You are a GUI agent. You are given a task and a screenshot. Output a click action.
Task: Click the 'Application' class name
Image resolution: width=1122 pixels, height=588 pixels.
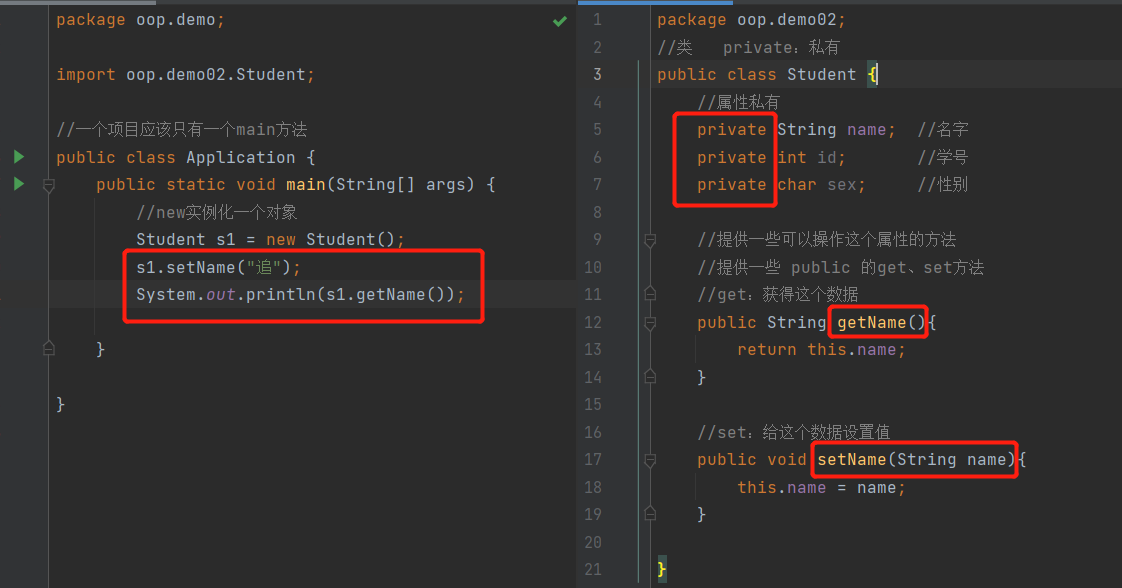[x=240, y=157]
